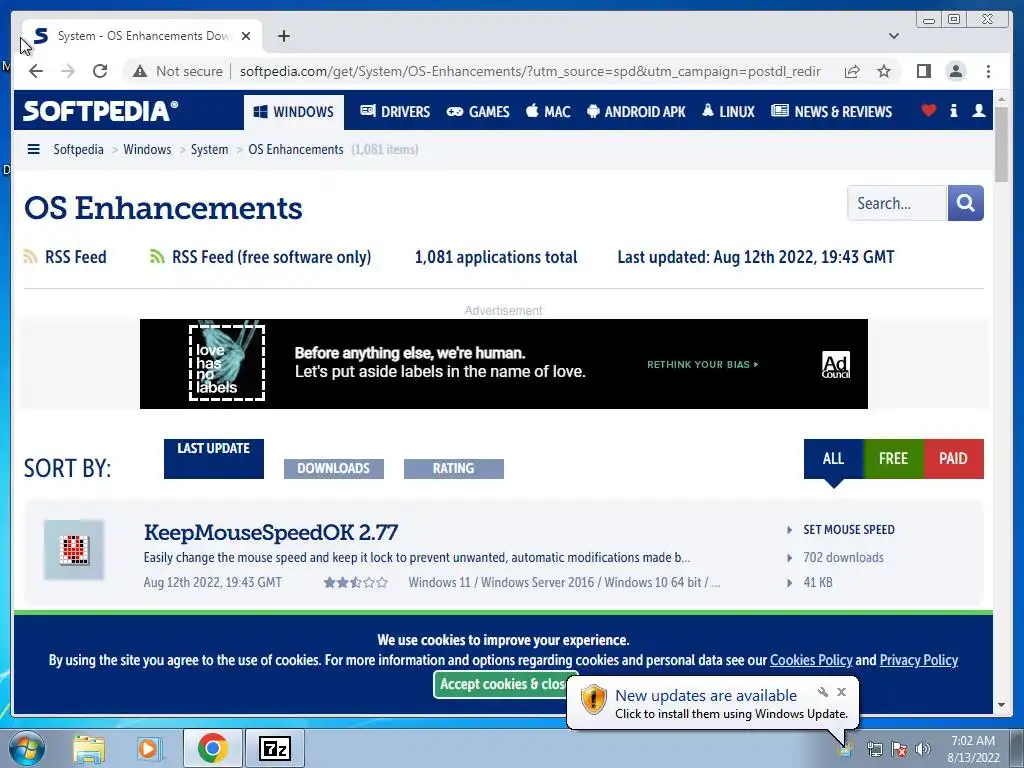Sort by Last Update

pos(214,458)
